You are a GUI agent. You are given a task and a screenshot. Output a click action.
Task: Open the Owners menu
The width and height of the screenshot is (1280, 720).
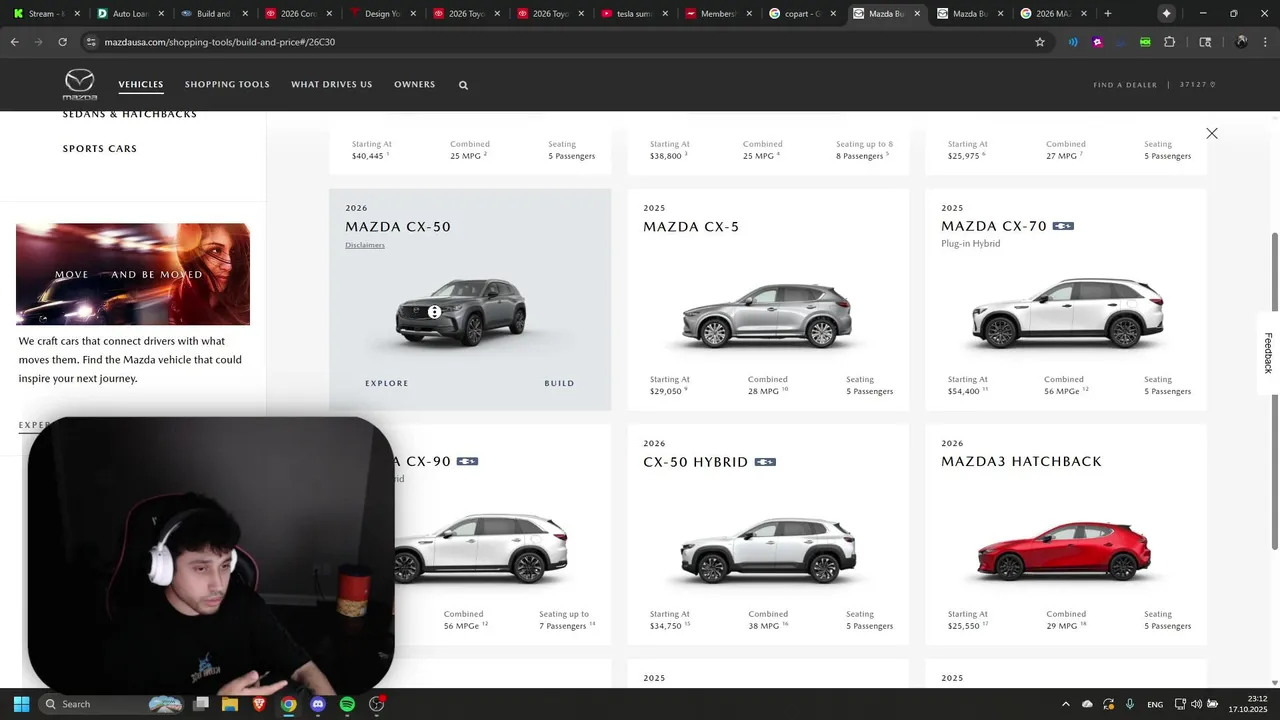coord(414,85)
